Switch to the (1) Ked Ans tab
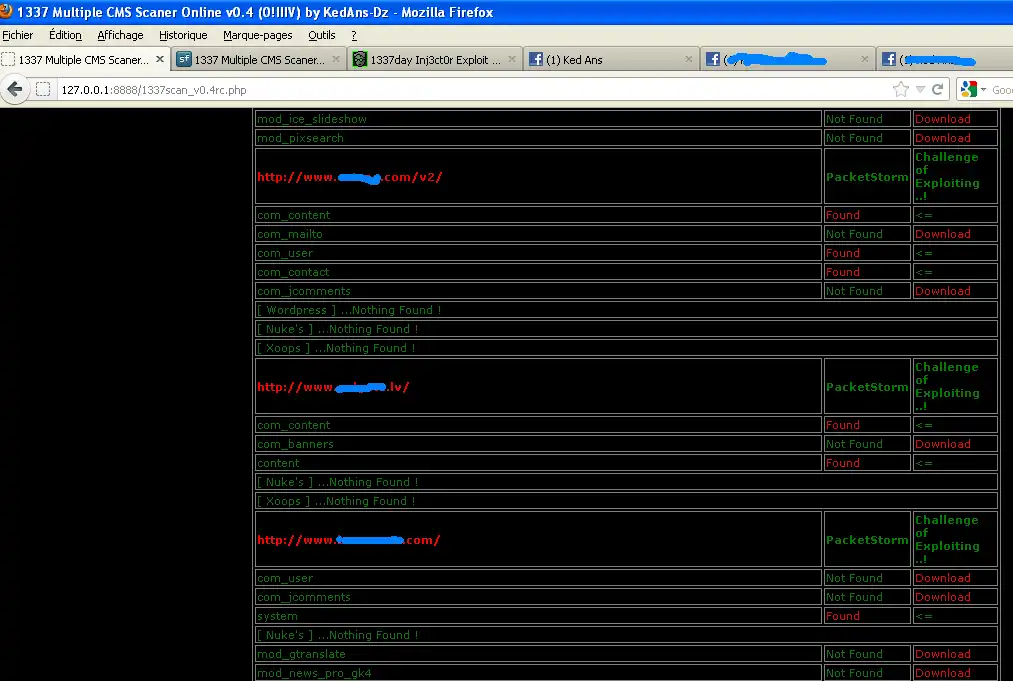This screenshot has width=1013, height=681. [611, 59]
